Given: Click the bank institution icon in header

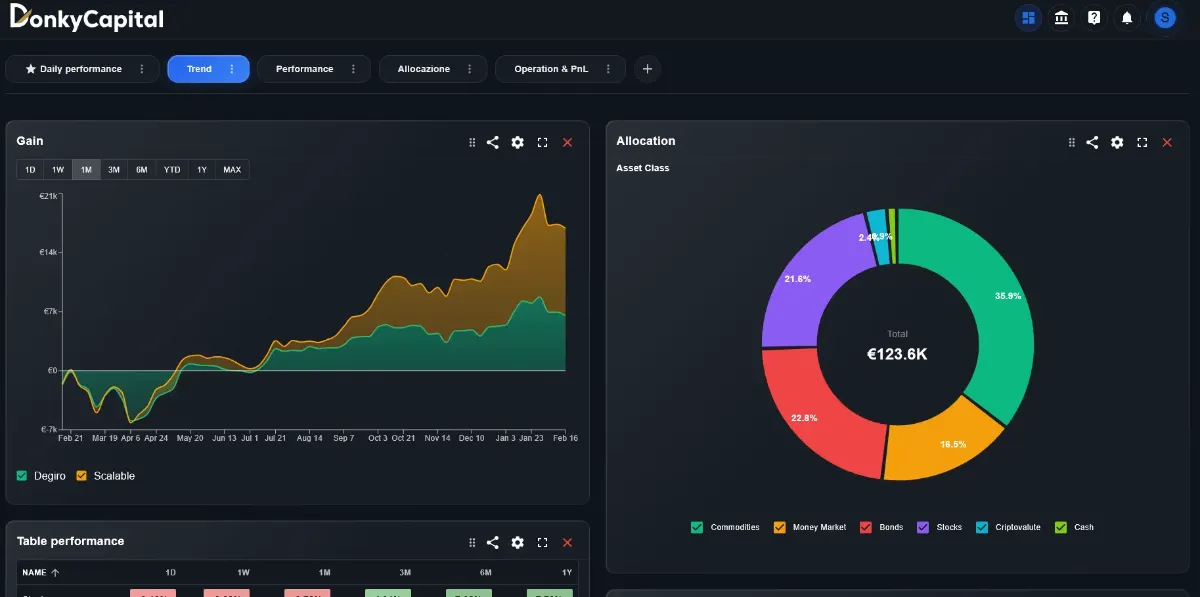Looking at the screenshot, I should coord(1061,18).
